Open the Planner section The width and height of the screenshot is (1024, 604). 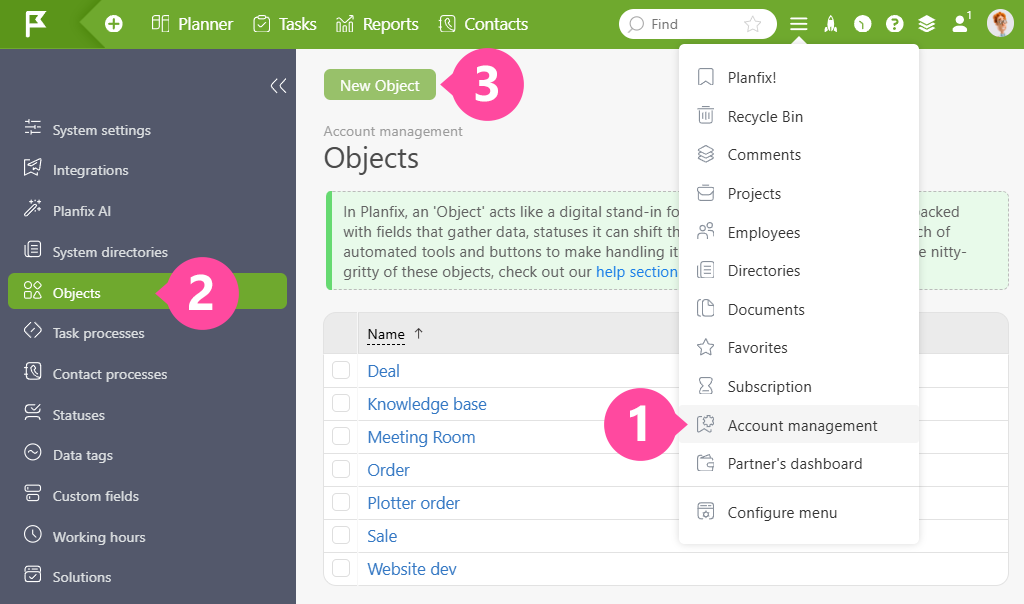click(x=192, y=24)
